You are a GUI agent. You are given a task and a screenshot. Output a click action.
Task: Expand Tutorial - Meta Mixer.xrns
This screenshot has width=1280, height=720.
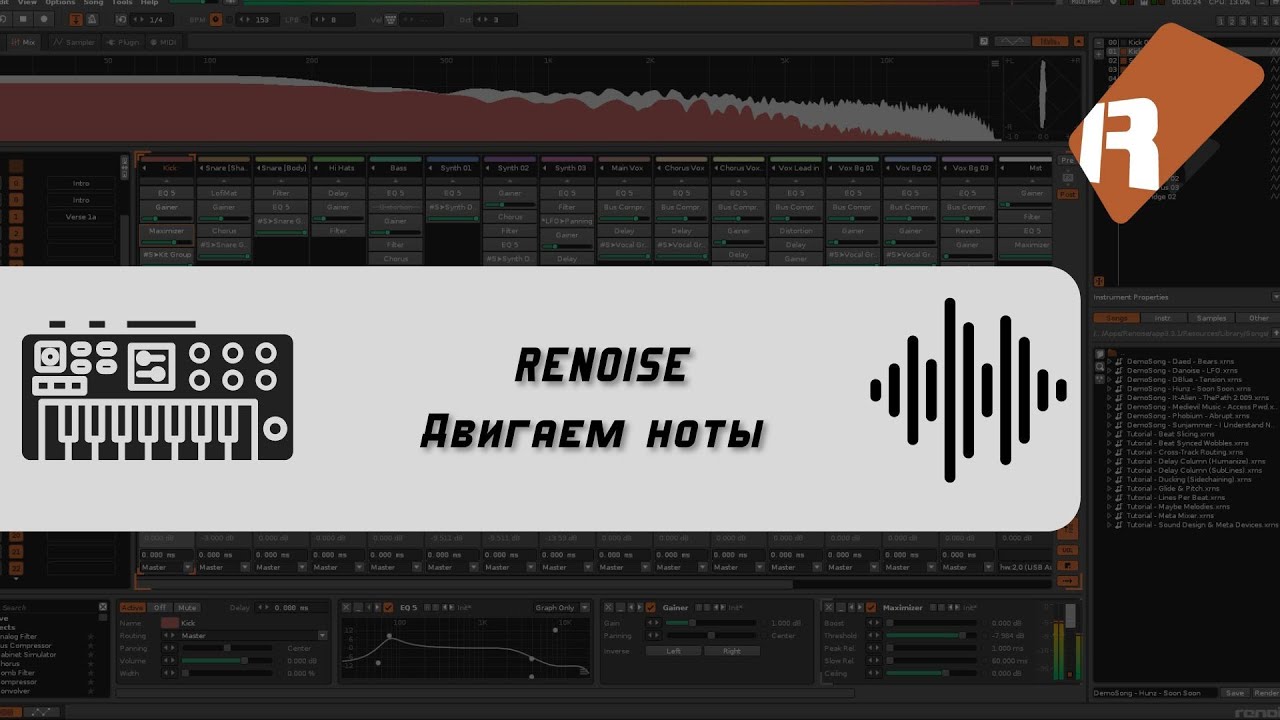click(1109, 515)
